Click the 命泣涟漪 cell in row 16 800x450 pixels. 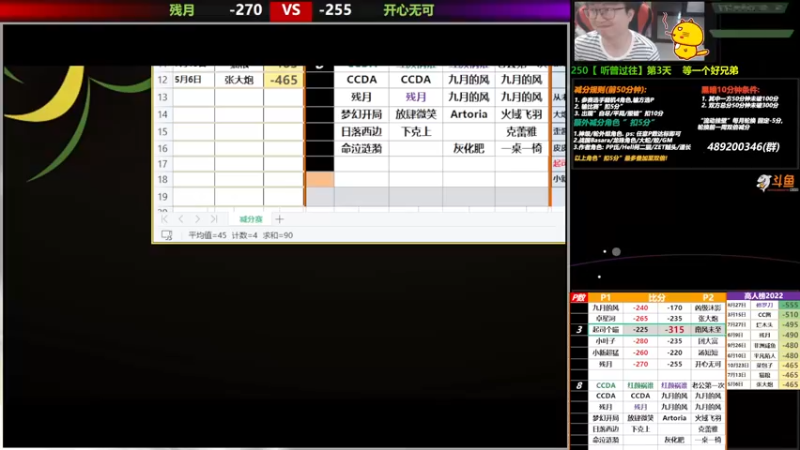point(361,148)
